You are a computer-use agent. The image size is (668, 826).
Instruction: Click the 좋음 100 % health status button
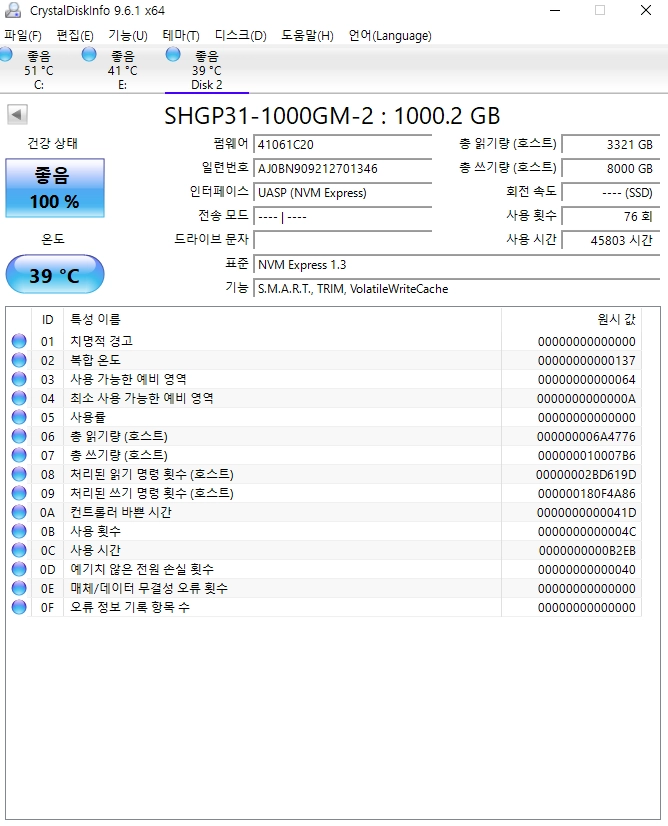[55, 188]
